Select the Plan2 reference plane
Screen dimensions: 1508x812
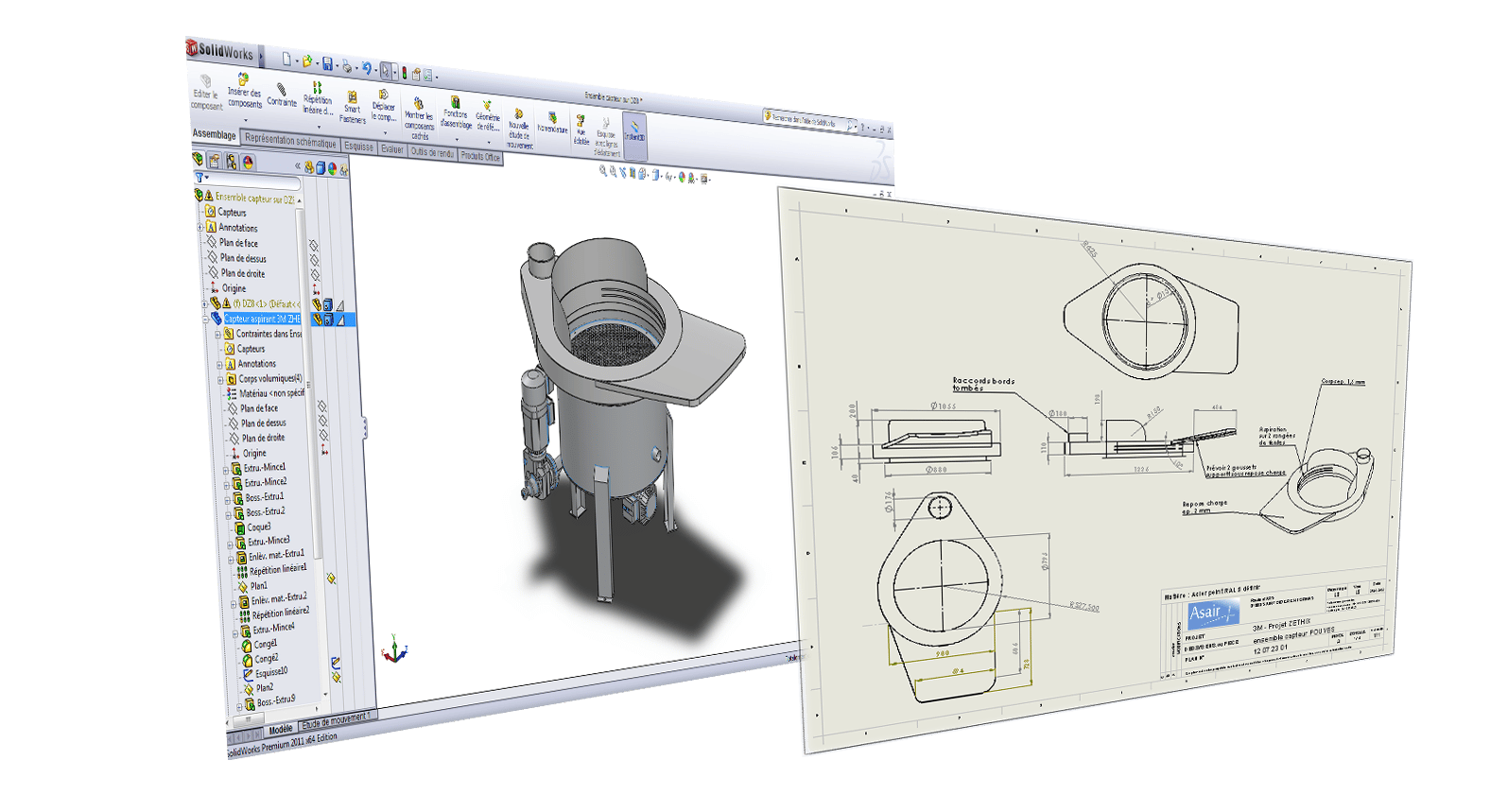coord(264,687)
